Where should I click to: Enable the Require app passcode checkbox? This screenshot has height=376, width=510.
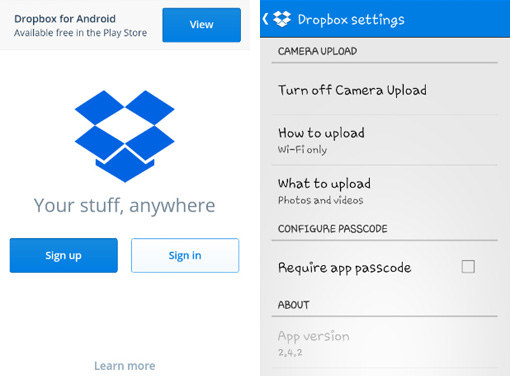coord(468,267)
